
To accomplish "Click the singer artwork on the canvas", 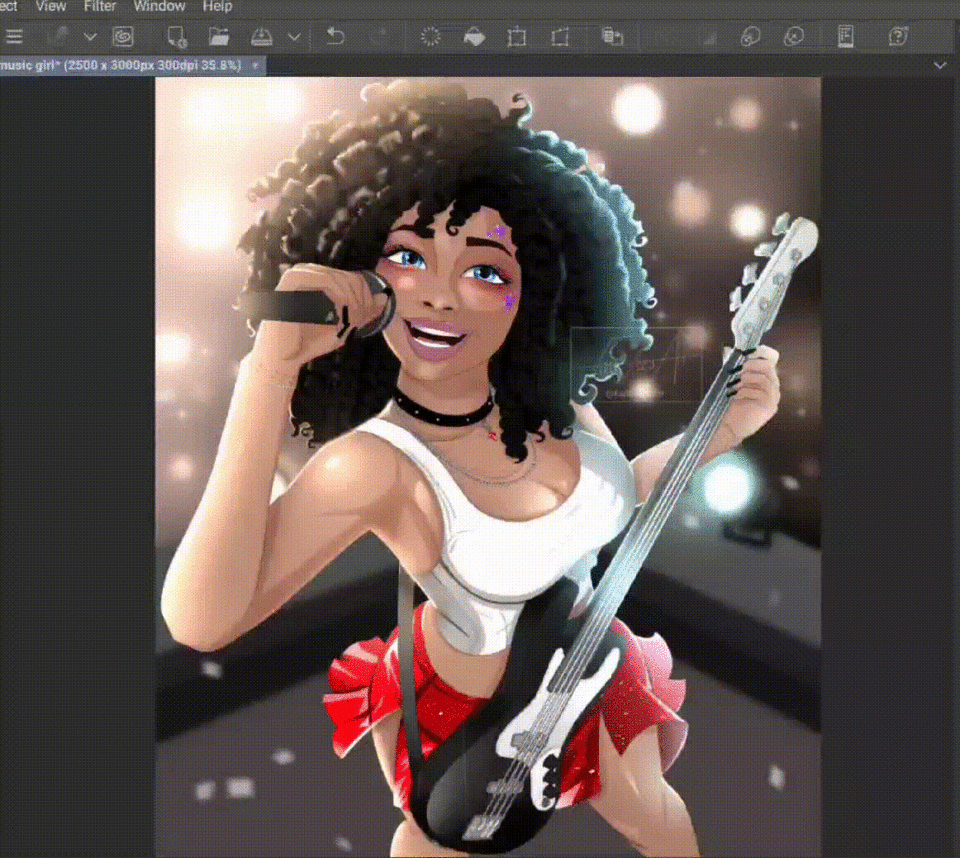I will pos(488,467).
